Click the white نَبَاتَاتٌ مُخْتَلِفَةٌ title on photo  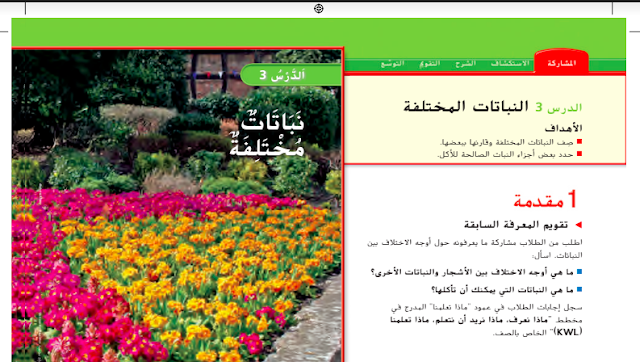(267, 135)
